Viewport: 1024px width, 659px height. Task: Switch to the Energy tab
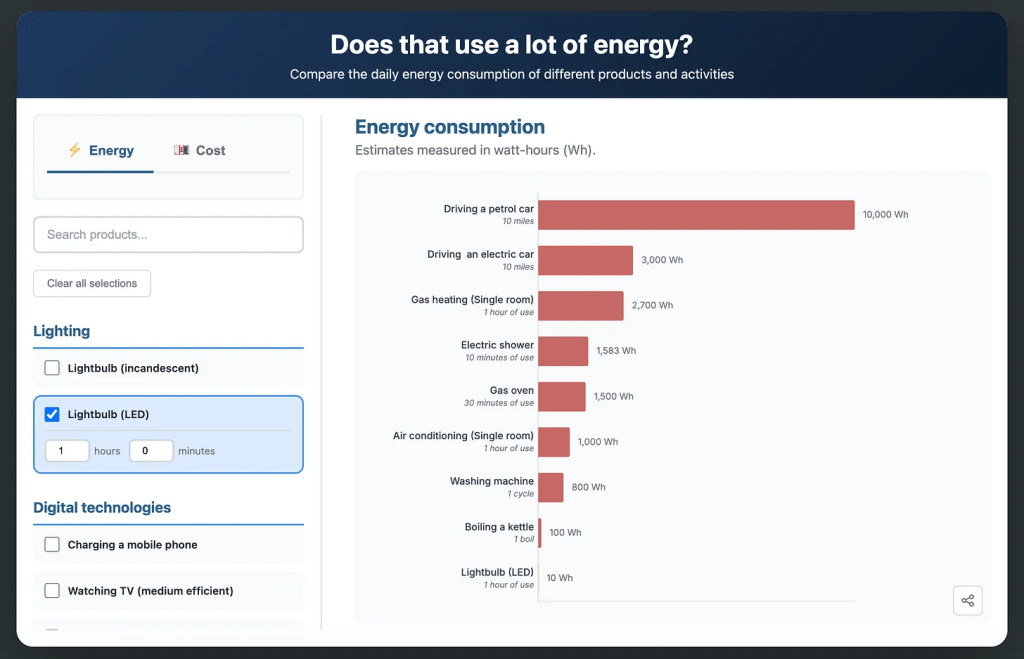100,151
